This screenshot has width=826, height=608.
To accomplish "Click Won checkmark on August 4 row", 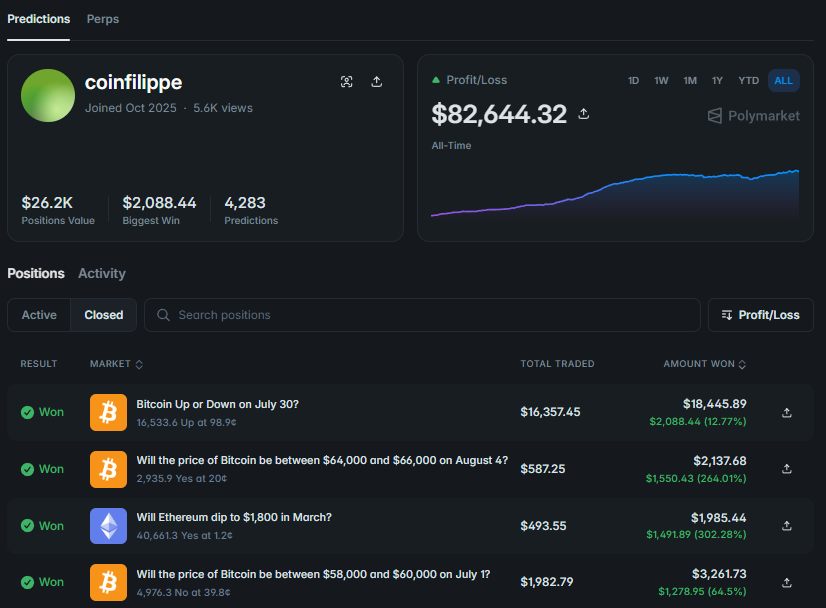I will 27,469.
